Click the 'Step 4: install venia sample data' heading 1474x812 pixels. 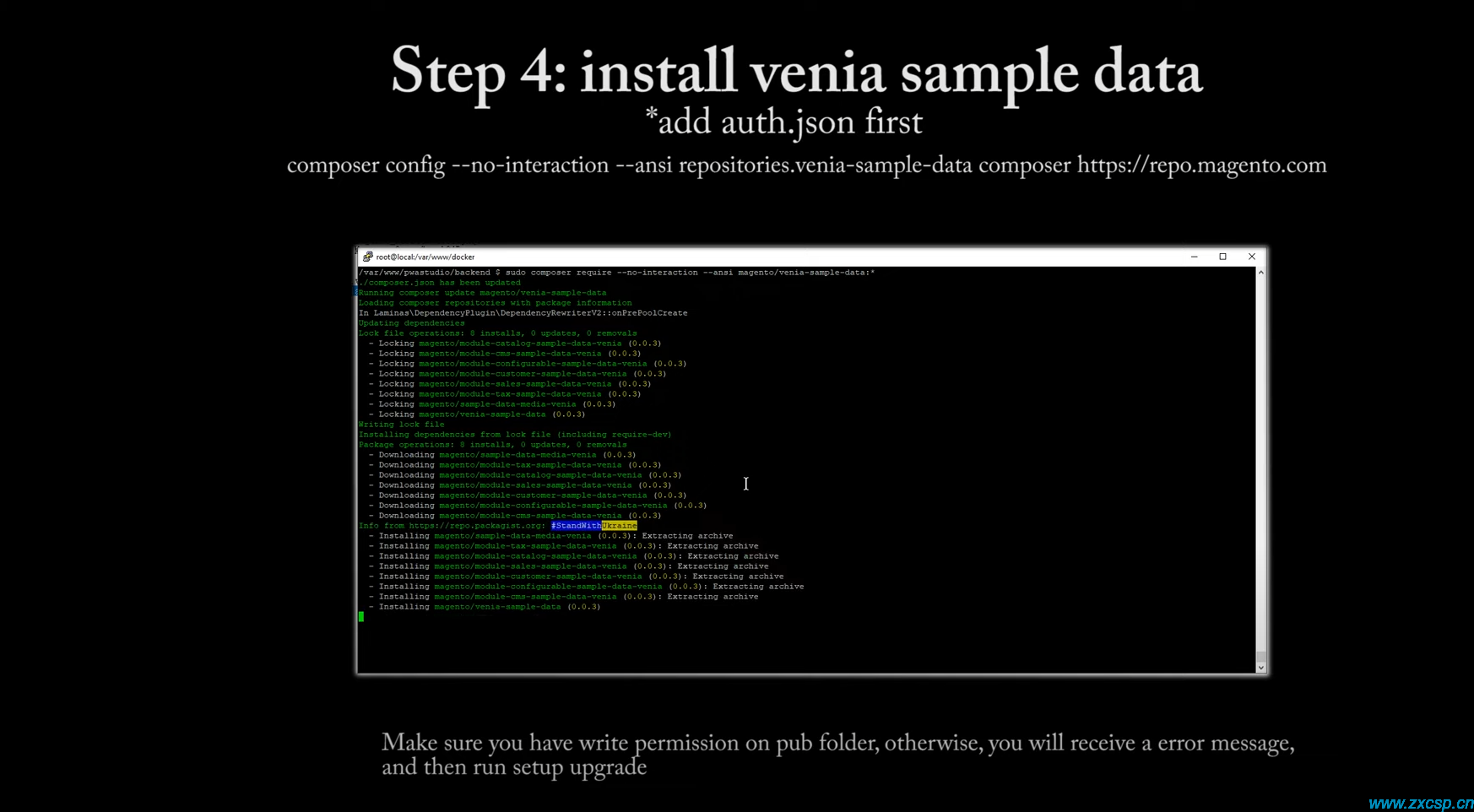pyautogui.click(x=796, y=73)
